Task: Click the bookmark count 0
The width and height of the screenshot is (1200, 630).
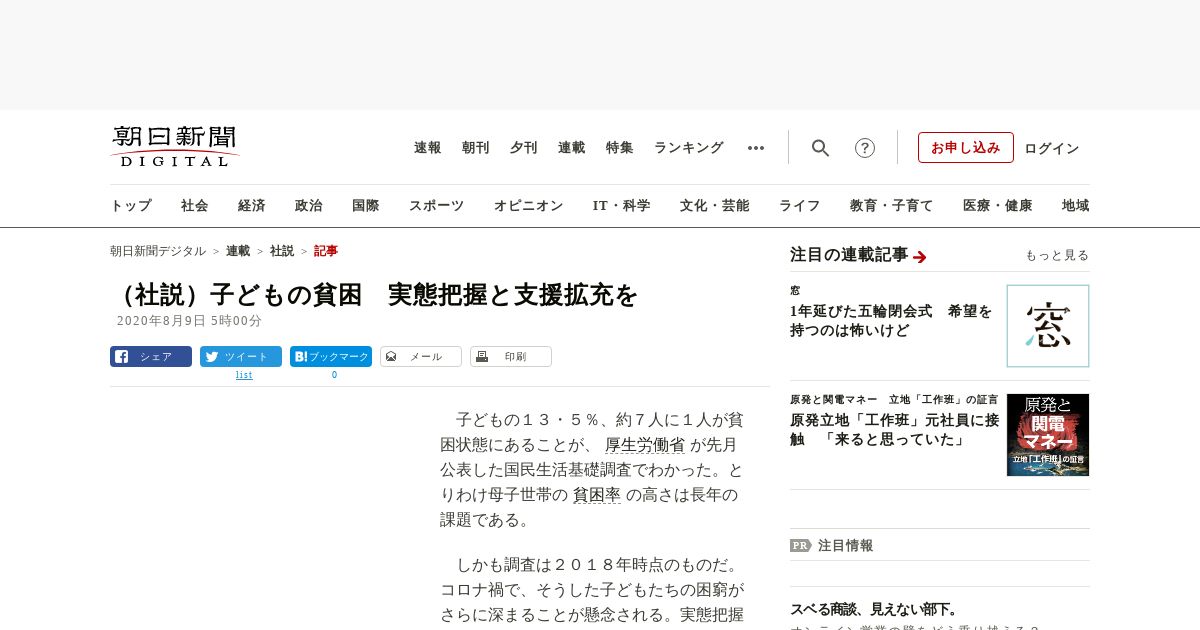Action: [334, 375]
